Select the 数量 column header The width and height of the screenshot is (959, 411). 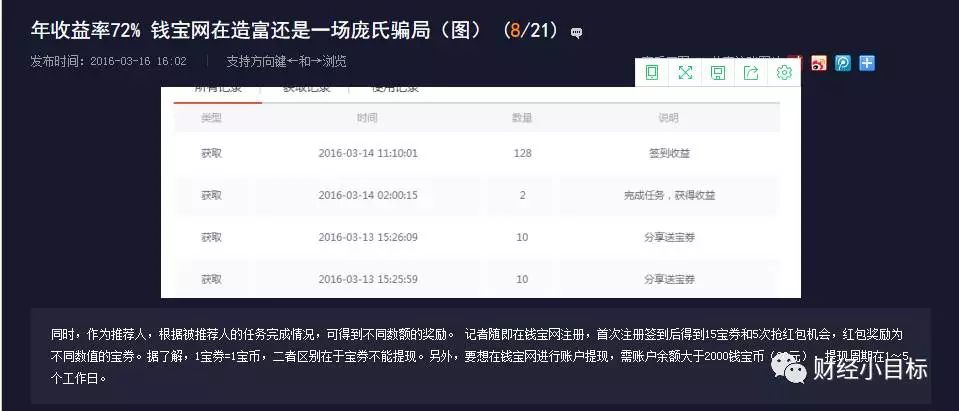(x=522, y=117)
